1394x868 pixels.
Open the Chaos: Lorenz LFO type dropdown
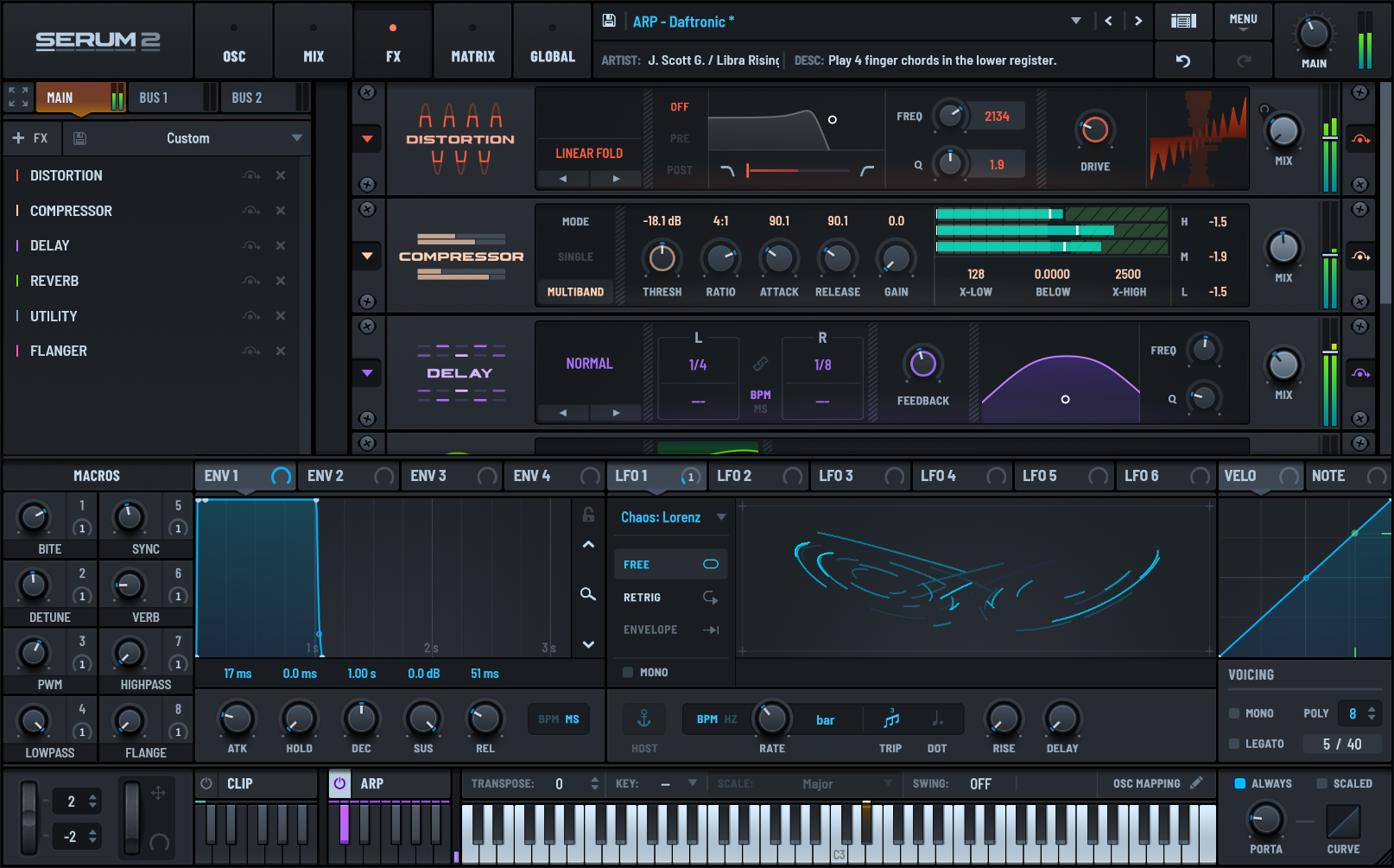coord(673,517)
